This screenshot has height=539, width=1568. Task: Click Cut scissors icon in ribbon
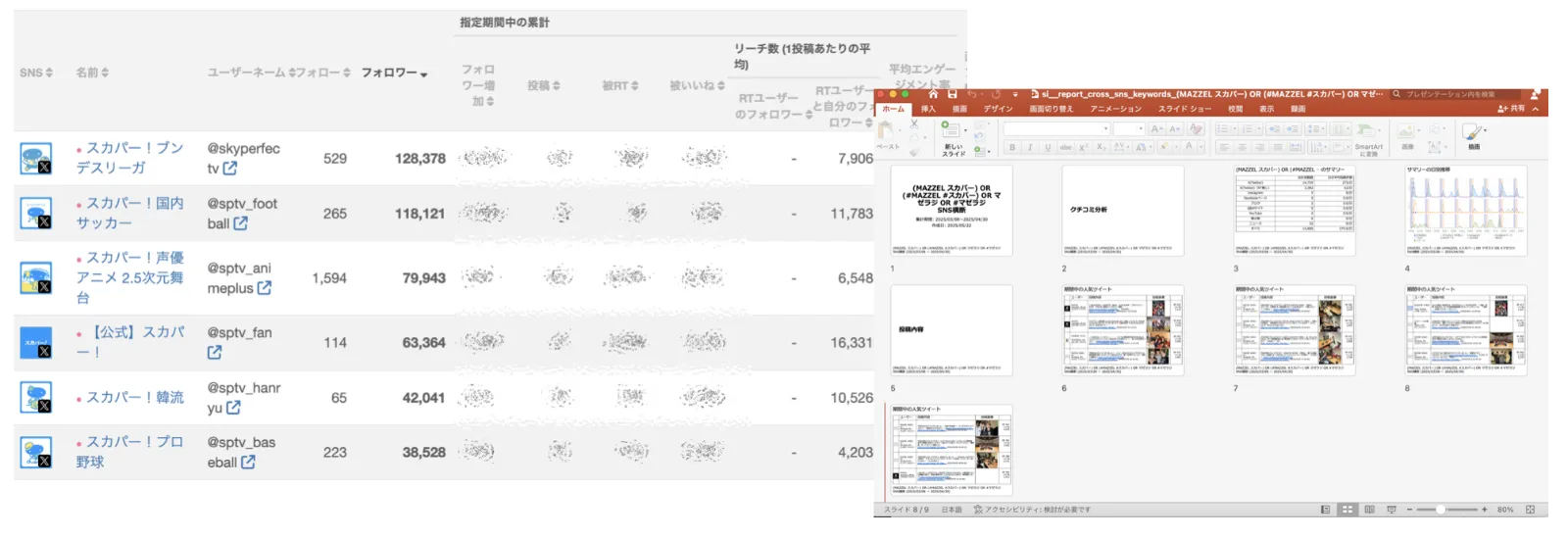[x=914, y=124]
